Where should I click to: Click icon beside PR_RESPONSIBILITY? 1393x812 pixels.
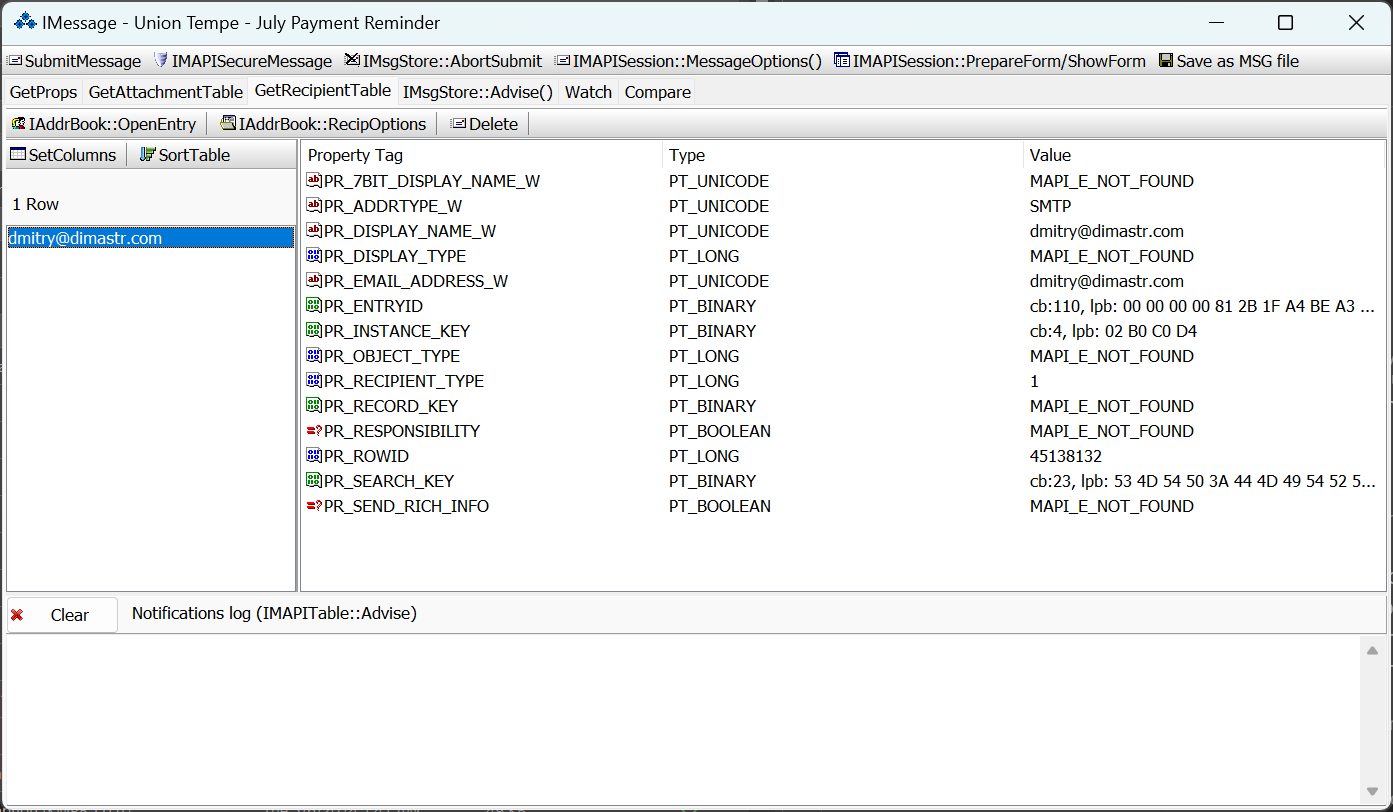[314, 431]
